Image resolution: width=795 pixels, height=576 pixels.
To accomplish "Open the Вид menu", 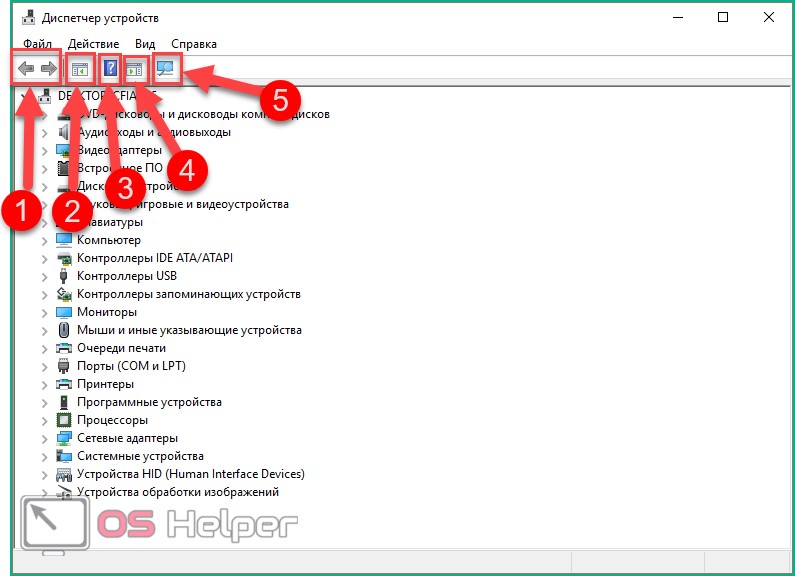I will [144, 44].
